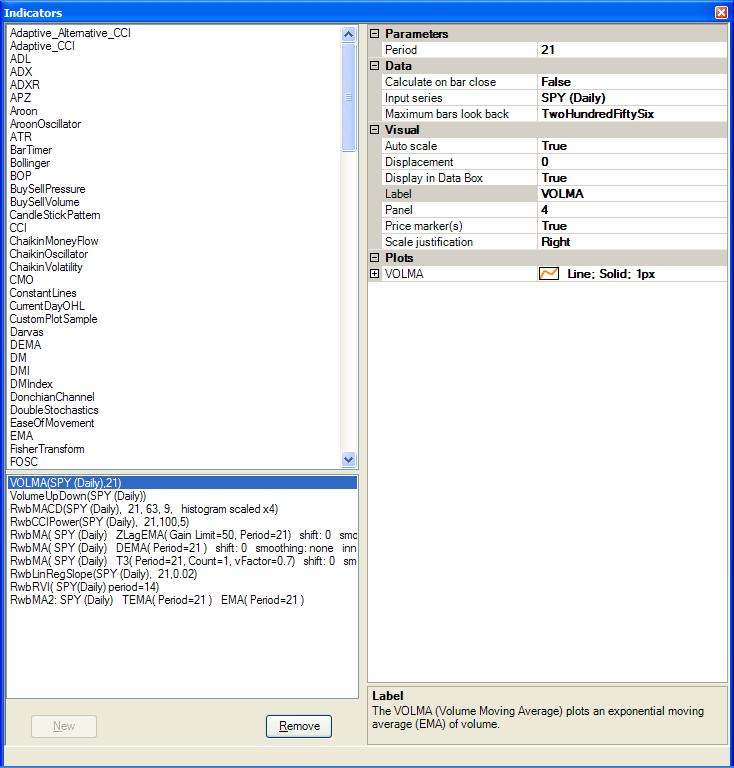Viewport: 734px width, 768px height.
Task: Select the APZ indicator
Action: [x=20, y=98]
